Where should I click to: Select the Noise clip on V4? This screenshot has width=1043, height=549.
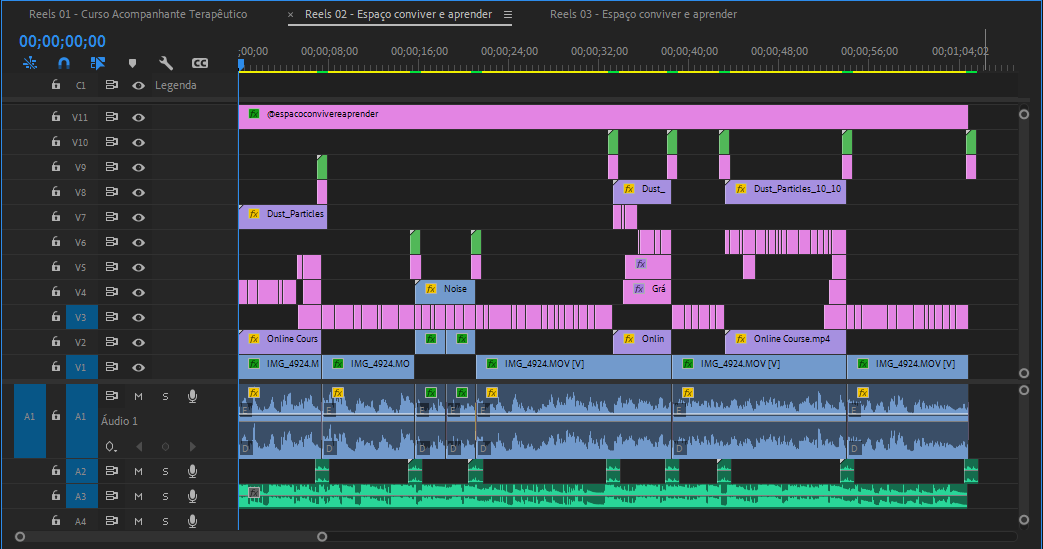coord(444,291)
